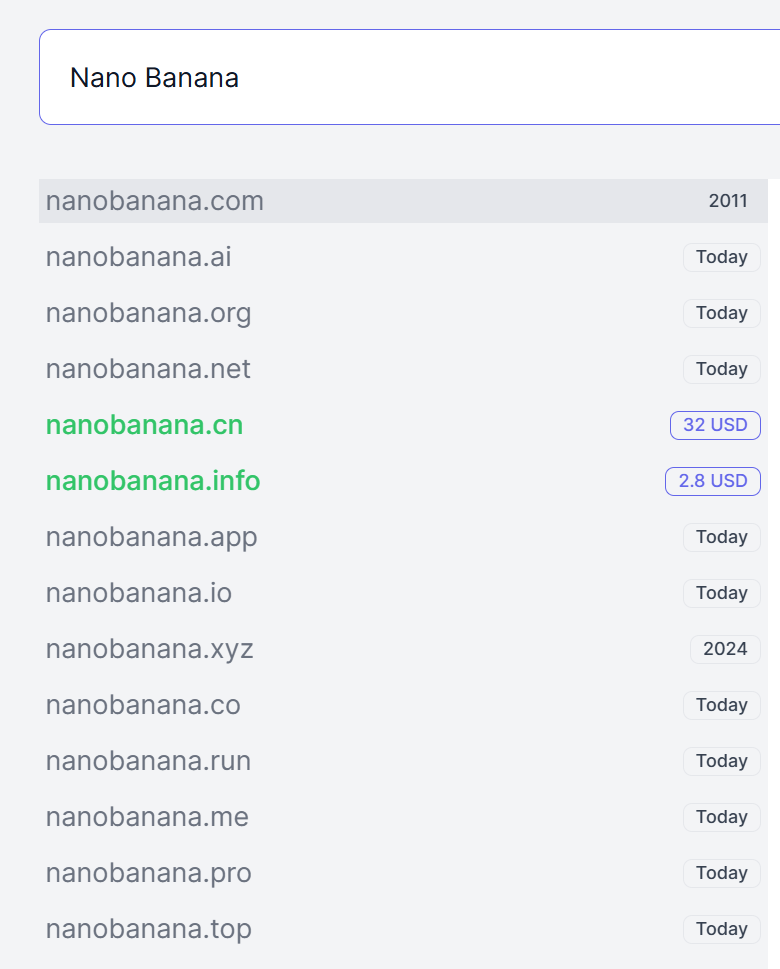Viewport: 780px width, 969px height.
Task: Click the nanobanana.pro domain entry
Action: click(x=149, y=873)
